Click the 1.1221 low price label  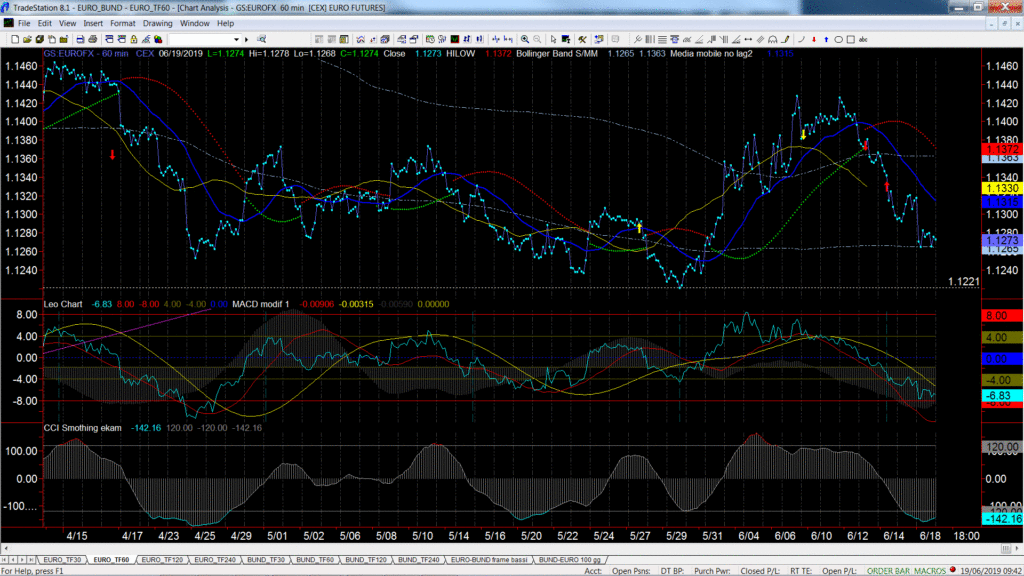964,282
